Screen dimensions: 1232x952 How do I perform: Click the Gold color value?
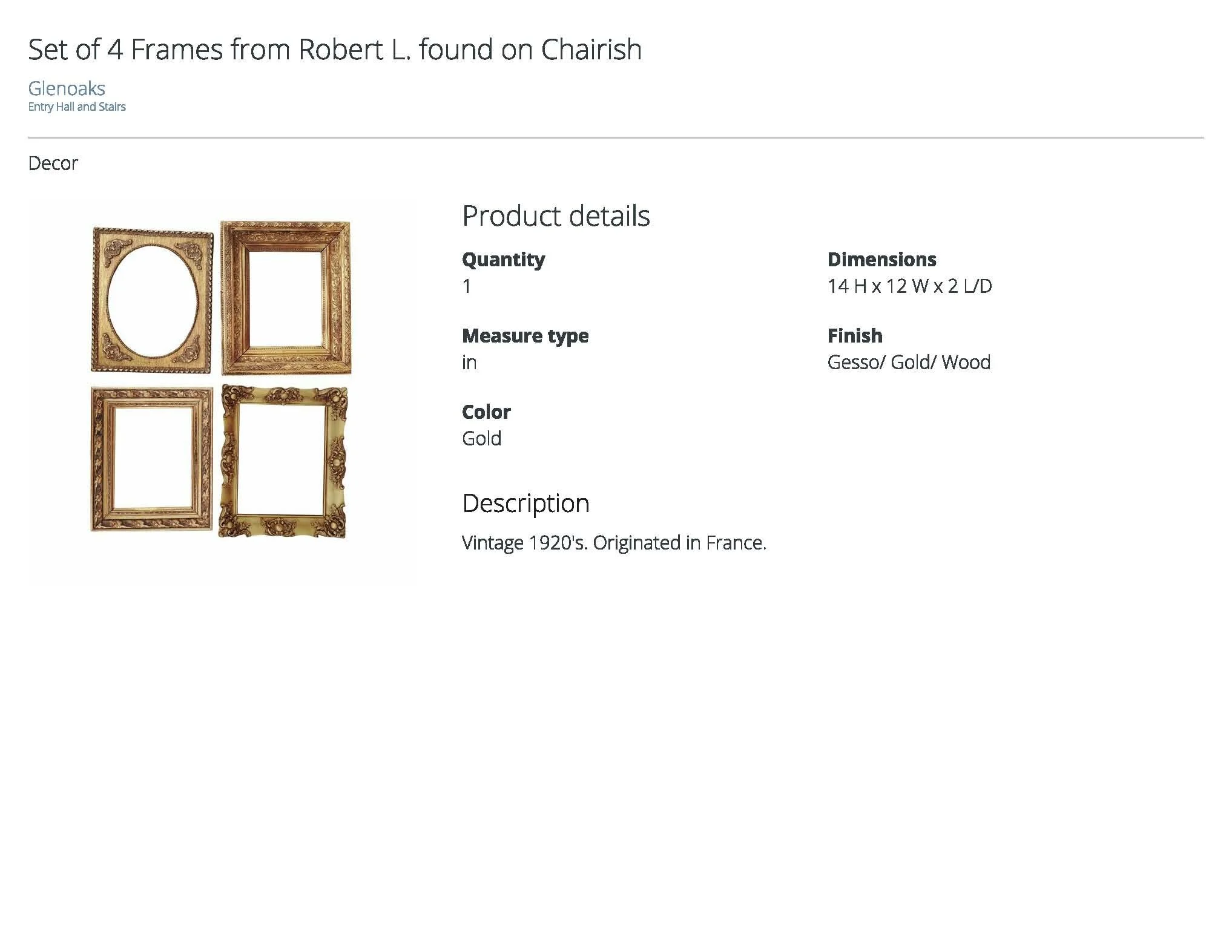point(481,439)
